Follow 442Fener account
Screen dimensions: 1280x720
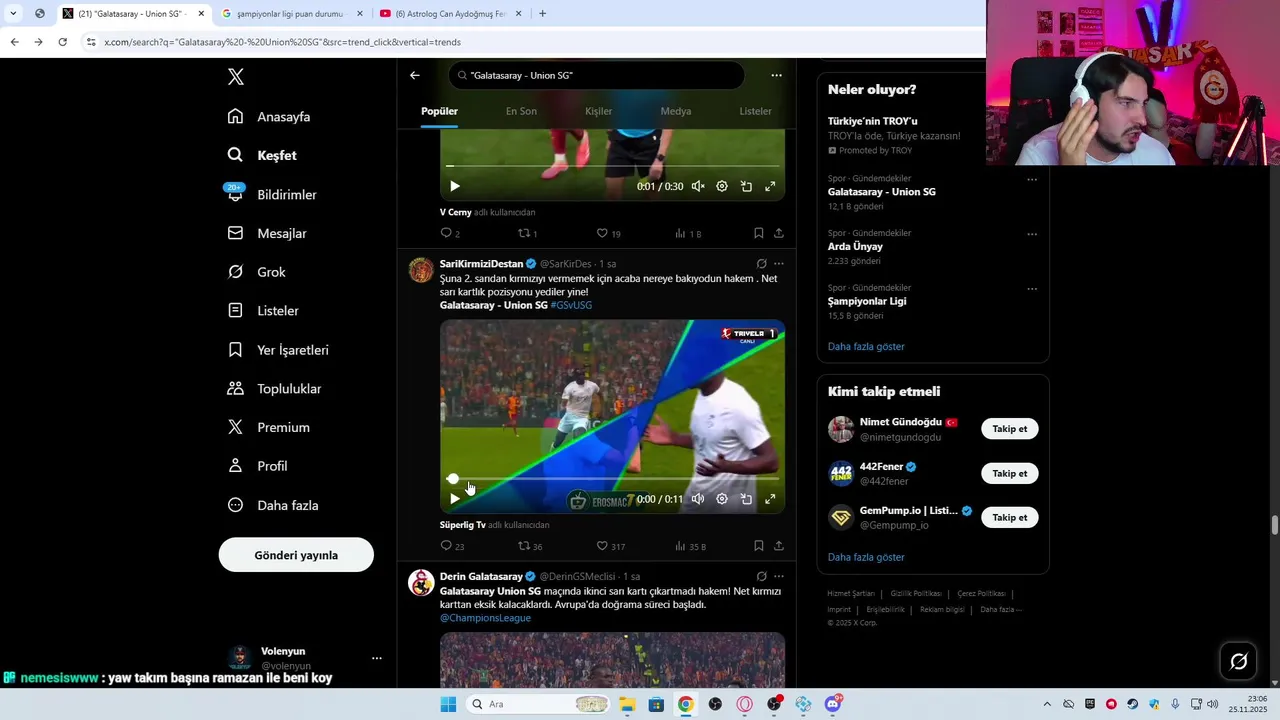1010,473
